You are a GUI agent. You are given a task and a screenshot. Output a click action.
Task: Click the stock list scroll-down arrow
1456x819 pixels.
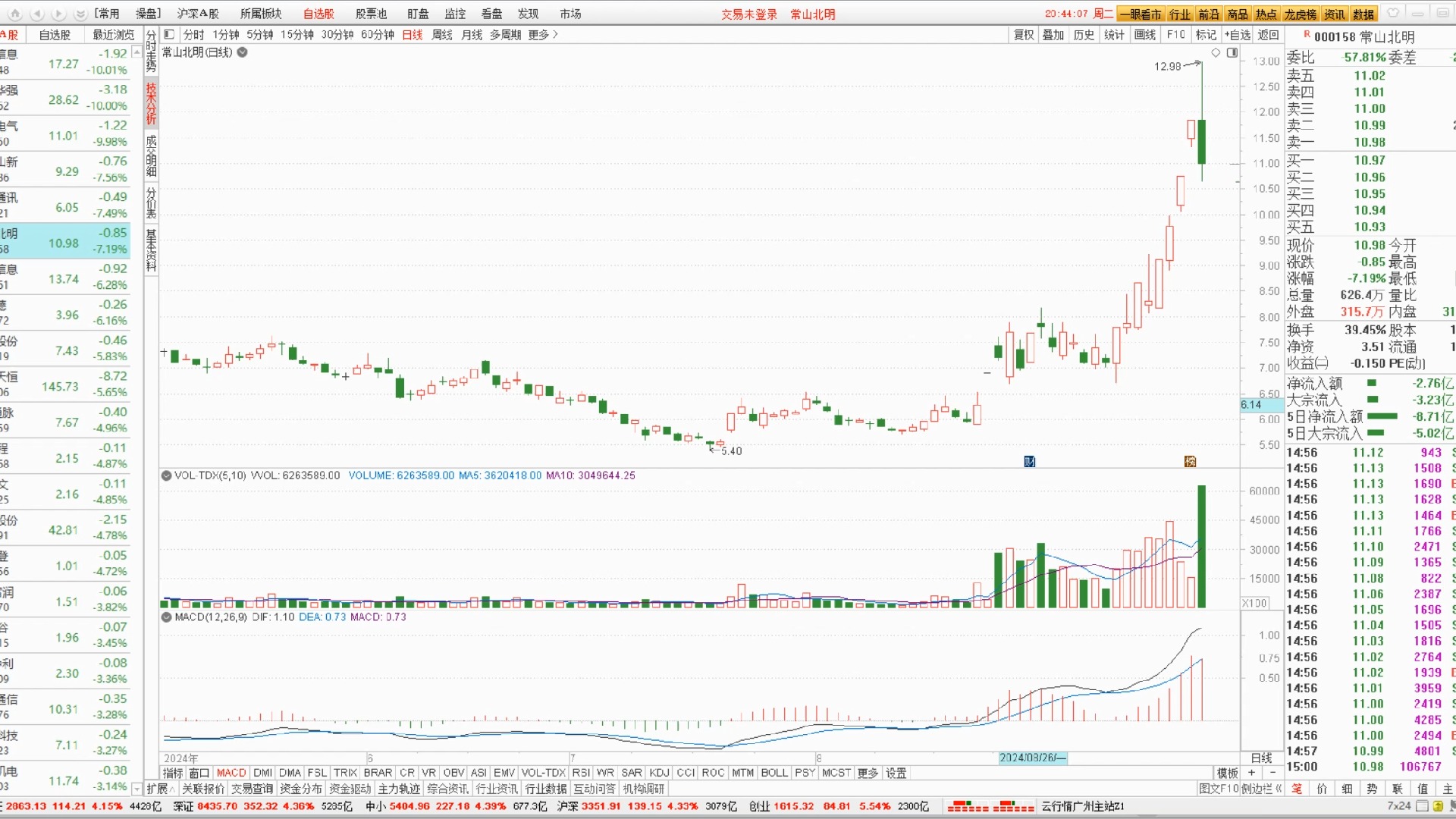pyautogui.click(x=136, y=789)
